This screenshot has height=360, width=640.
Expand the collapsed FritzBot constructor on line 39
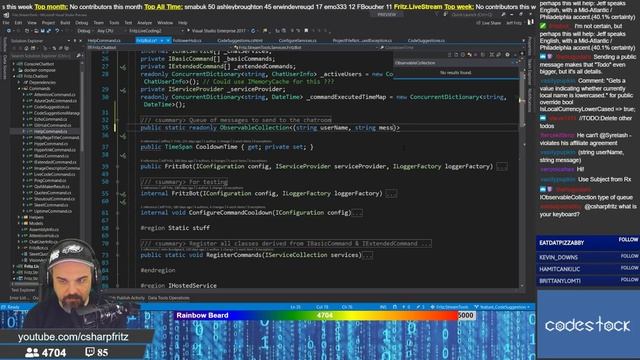(x=502, y=167)
